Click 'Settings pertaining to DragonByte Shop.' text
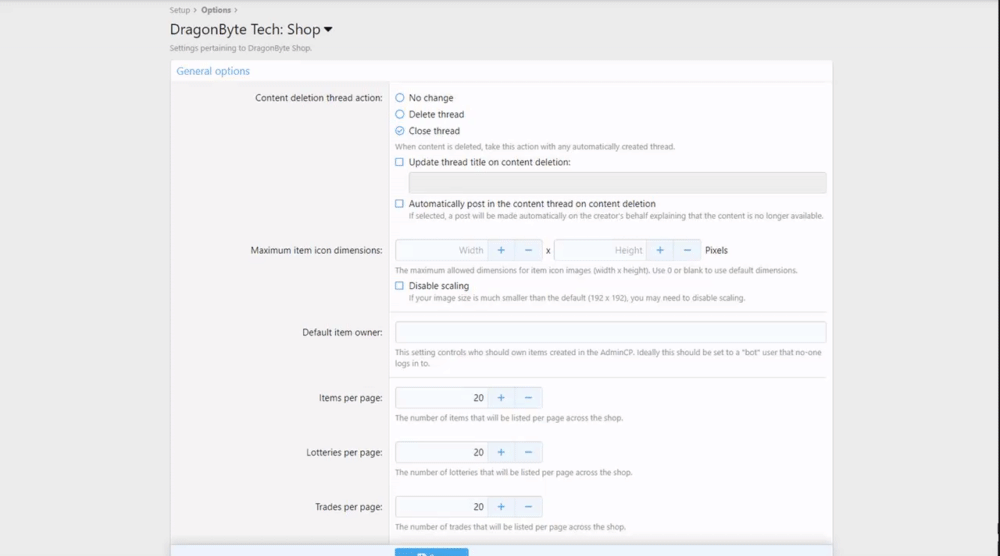This screenshot has width=1000, height=556. 240,48
